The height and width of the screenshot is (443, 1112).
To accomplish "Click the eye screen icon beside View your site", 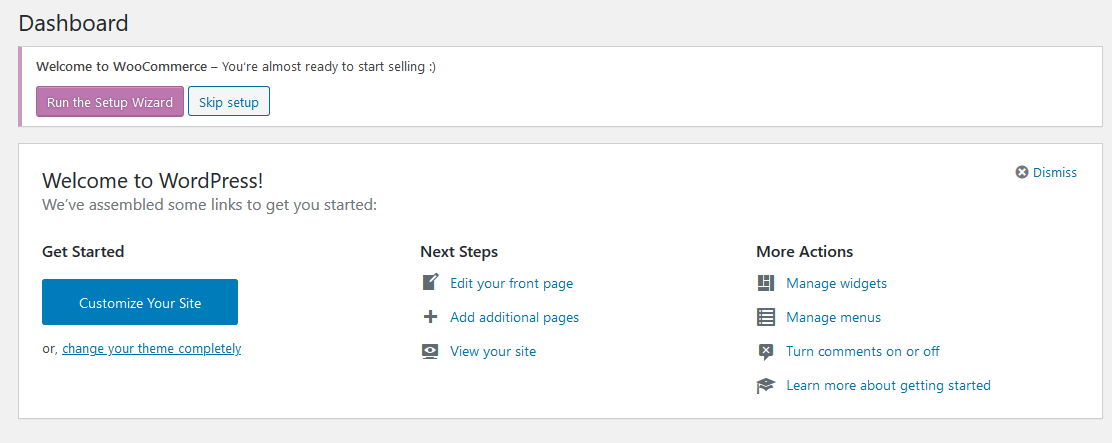I will [430, 352].
